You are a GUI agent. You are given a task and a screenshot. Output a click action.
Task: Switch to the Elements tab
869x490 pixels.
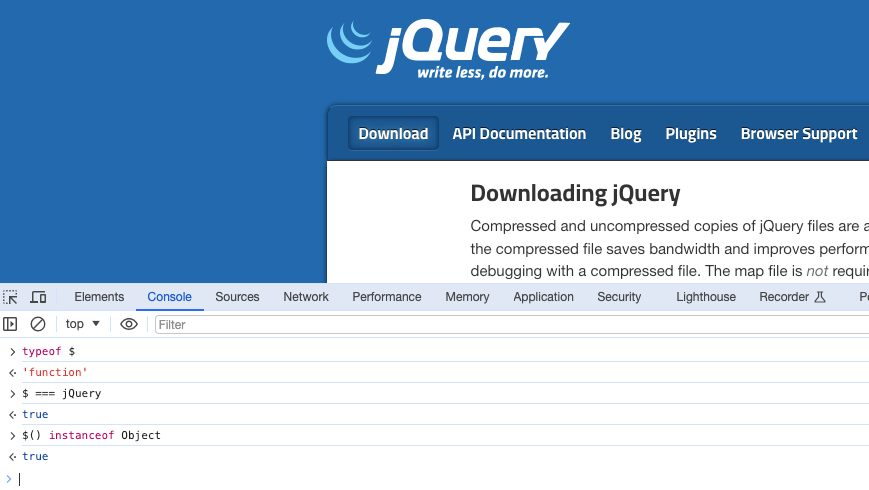pos(99,297)
